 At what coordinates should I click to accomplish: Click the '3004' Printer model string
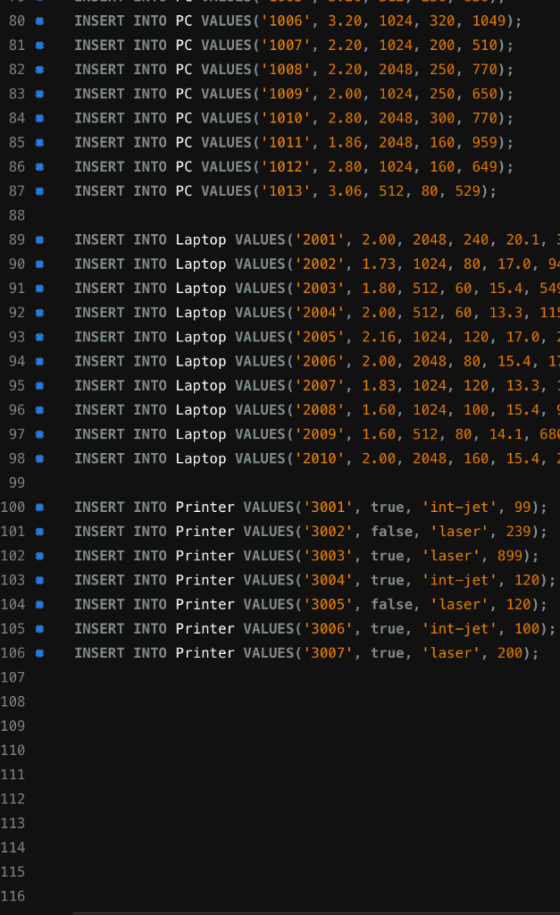(328, 580)
